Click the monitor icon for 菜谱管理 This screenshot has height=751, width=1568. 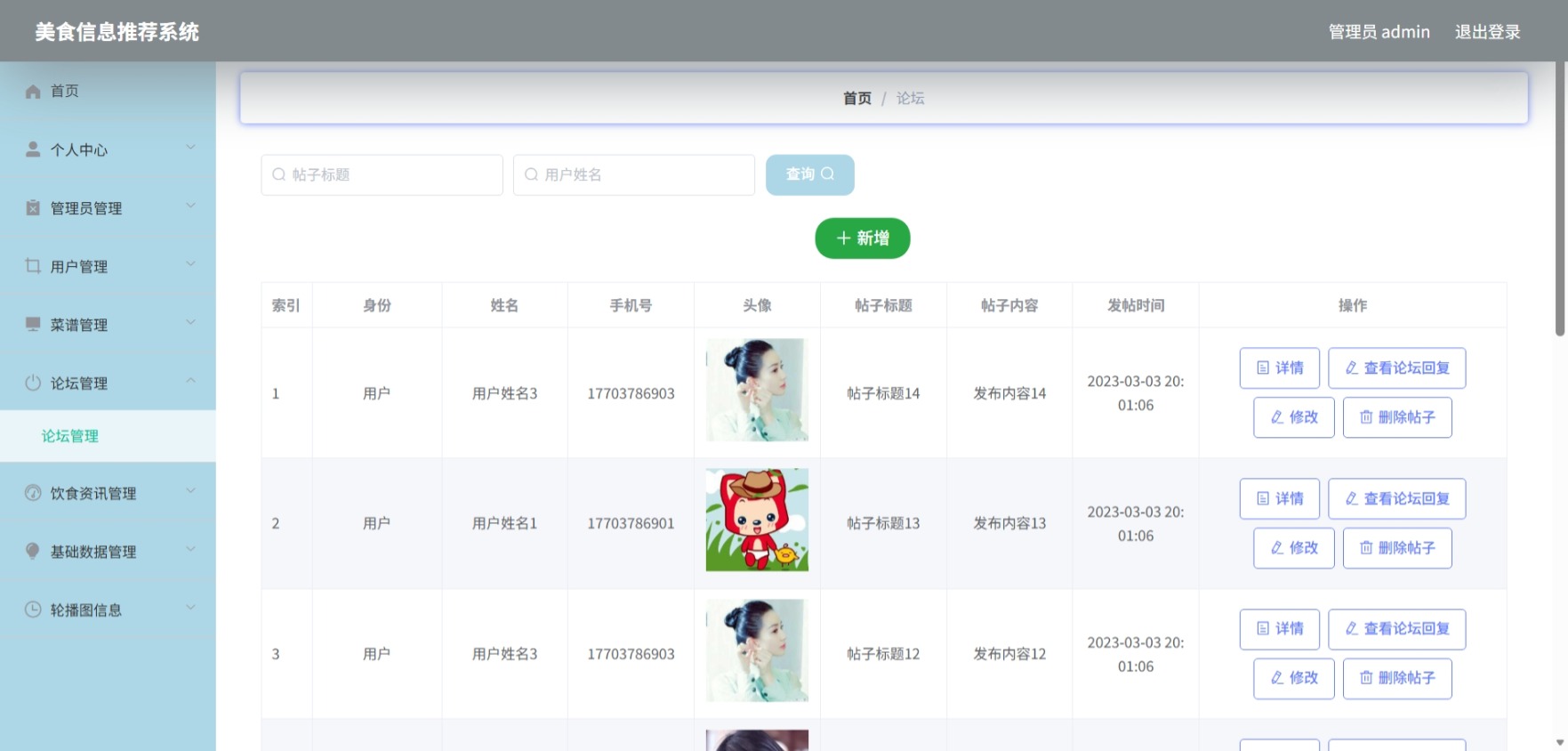33,324
